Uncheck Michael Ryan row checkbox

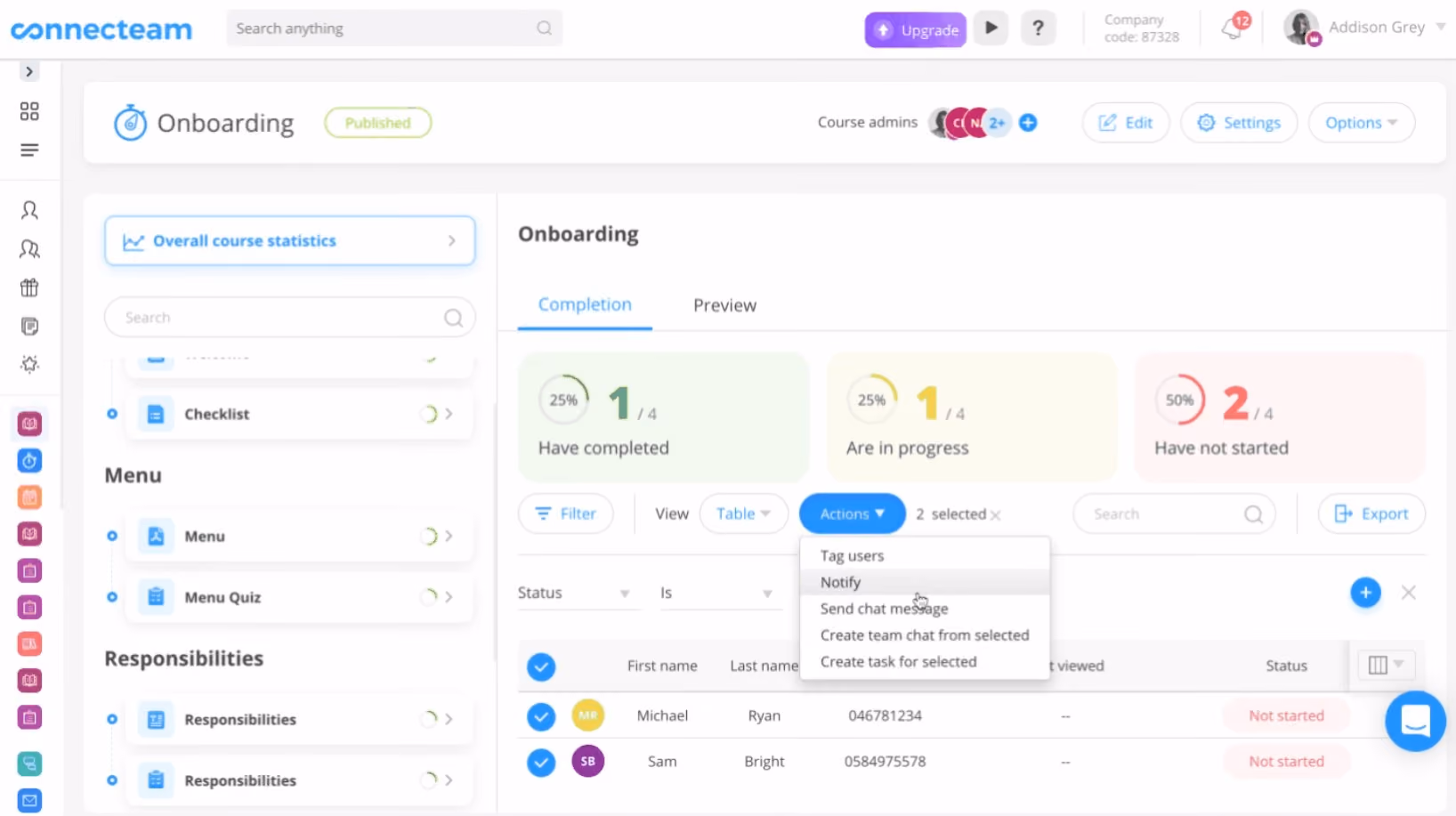pyautogui.click(x=541, y=716)
